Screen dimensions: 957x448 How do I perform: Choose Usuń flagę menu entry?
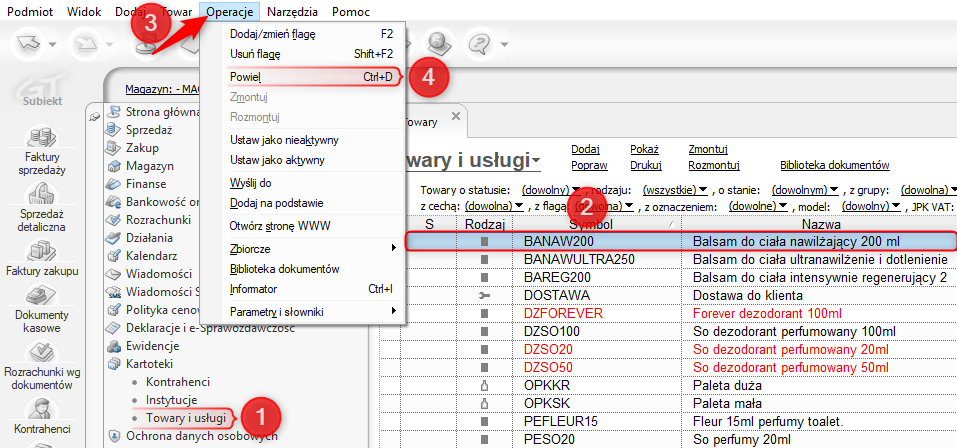pos(312,54)
